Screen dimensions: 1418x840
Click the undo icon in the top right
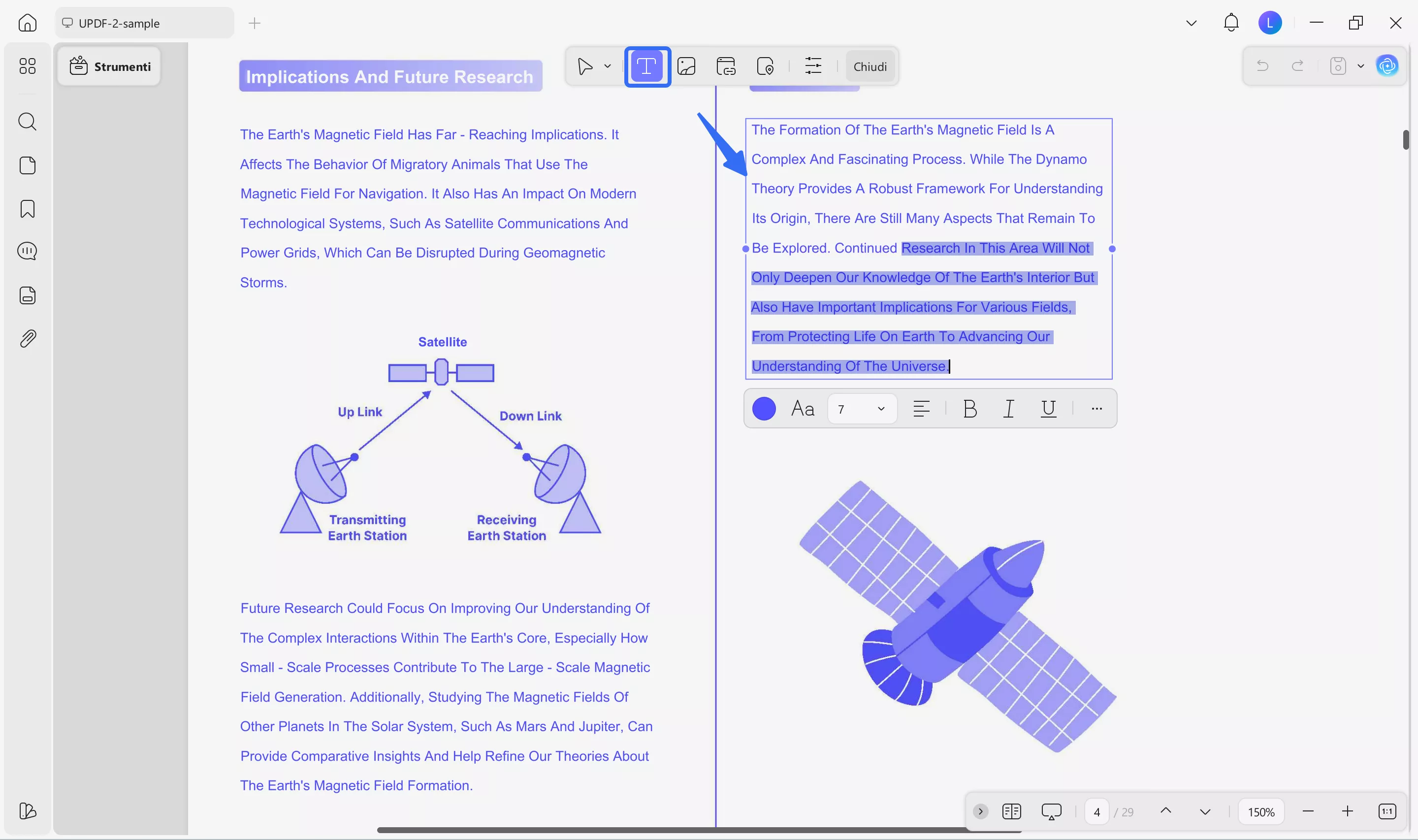coord(1262,65)
